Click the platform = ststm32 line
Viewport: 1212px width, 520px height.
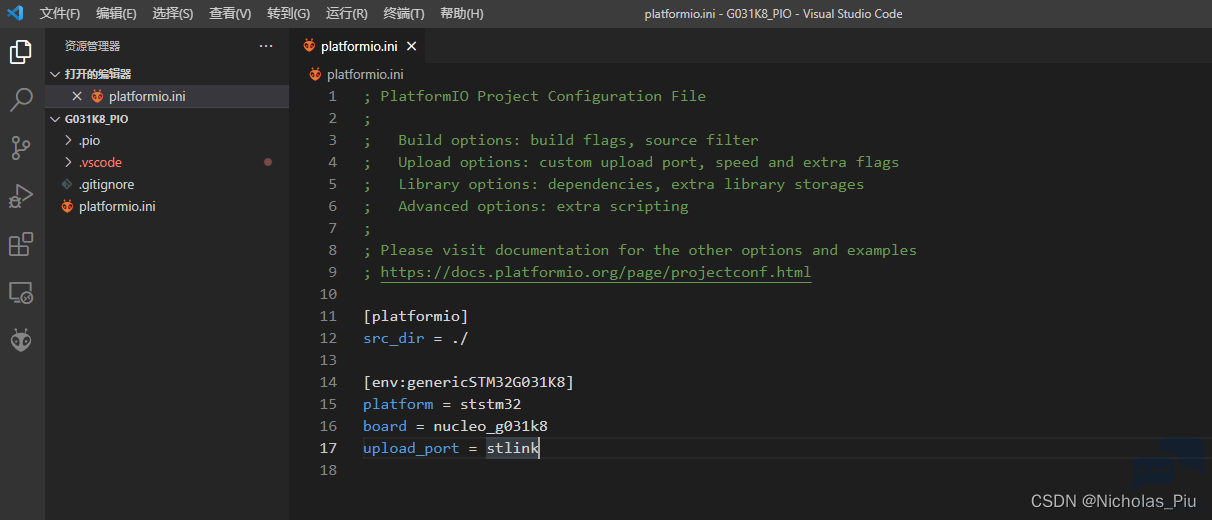442,404
